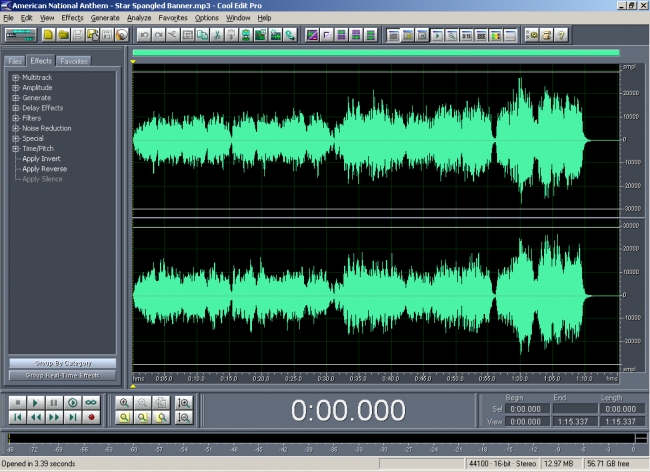Toggle the Pause button in transport
Image resolution: width=650 pixels, height=472 pixels.
(x=53, y=402)
